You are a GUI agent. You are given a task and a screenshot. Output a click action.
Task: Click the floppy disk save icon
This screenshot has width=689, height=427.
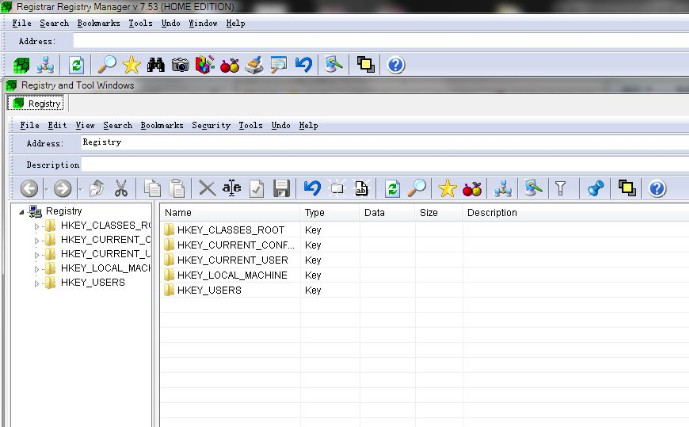coord(281,189)
